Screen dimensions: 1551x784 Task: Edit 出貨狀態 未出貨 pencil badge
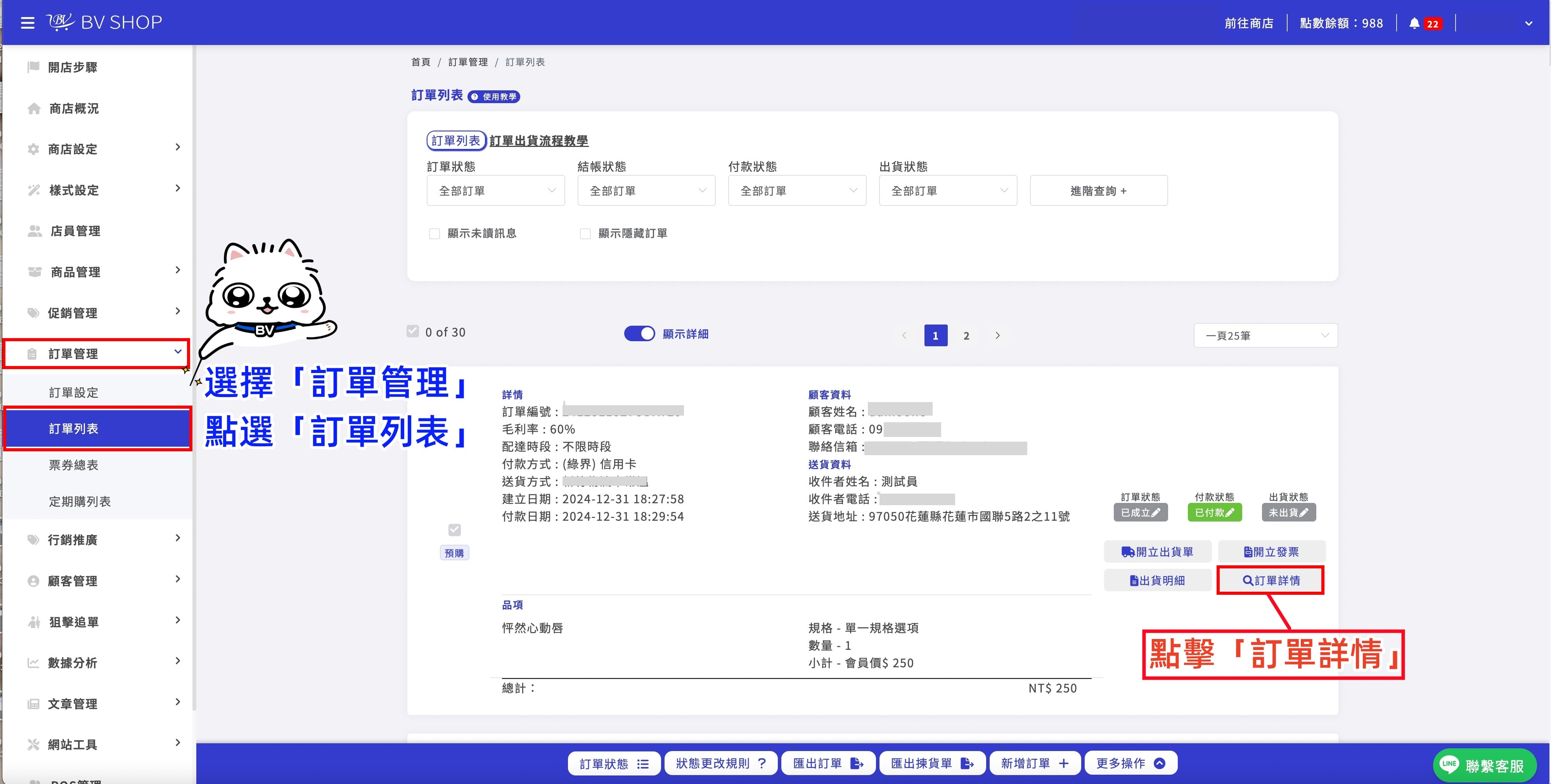1288,513
